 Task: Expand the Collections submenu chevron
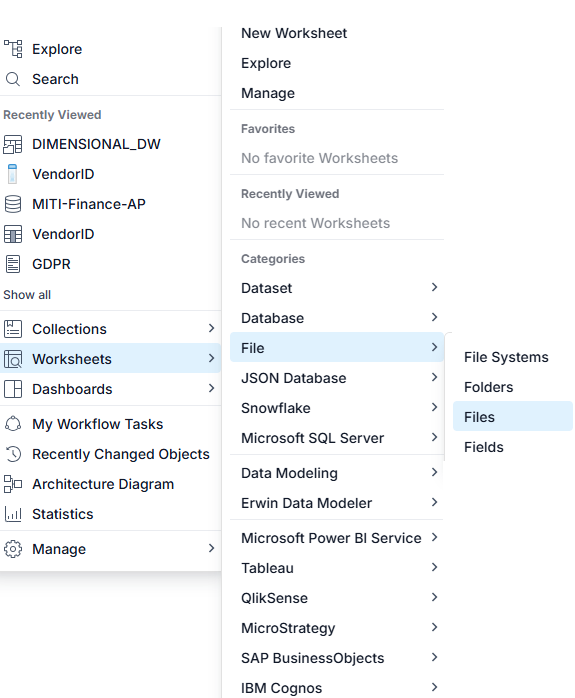pyautogui.click(x=211, y=329)
